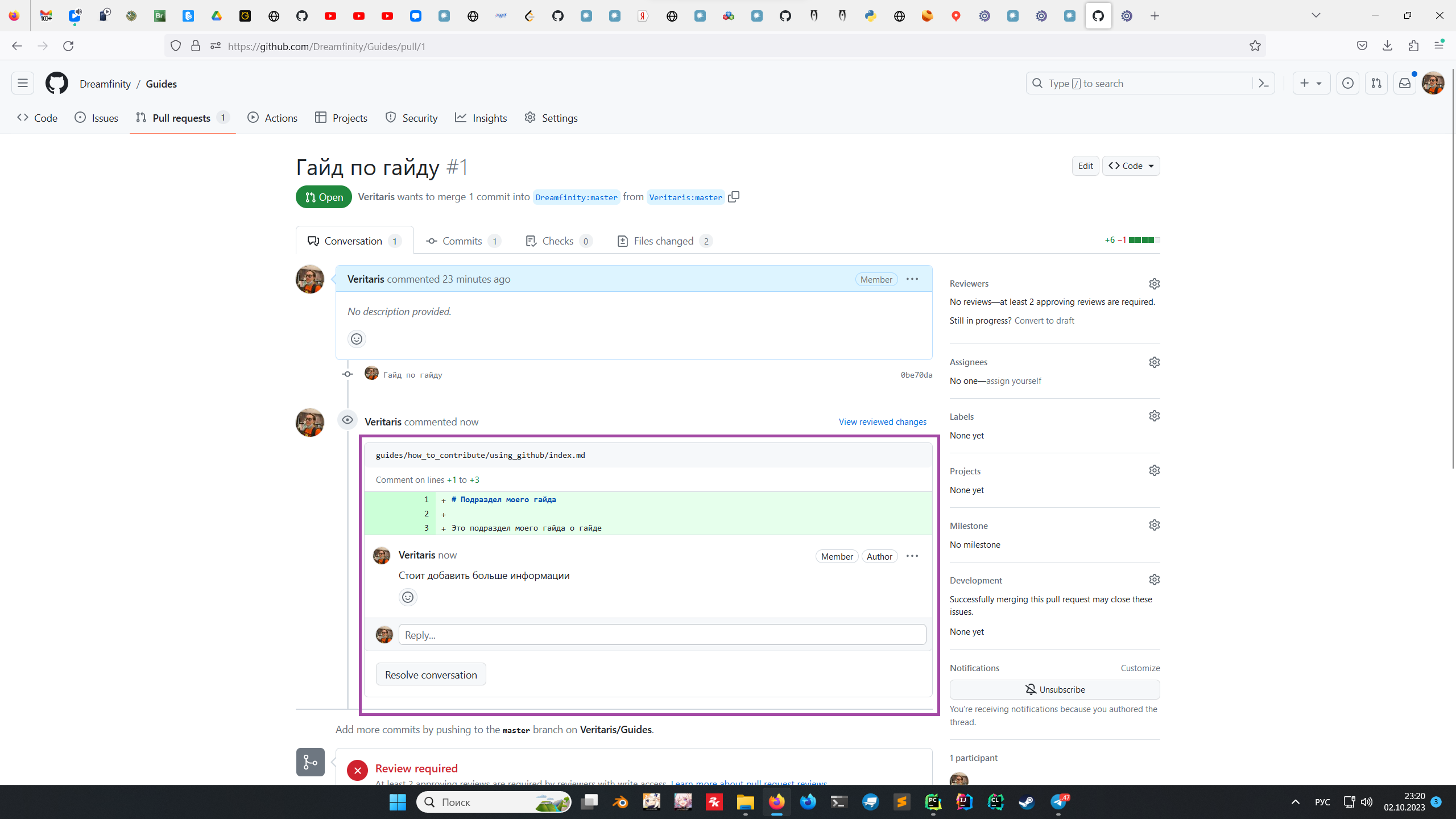
Task: Open global navigation hamburger menu
Action: coord(23,84)
